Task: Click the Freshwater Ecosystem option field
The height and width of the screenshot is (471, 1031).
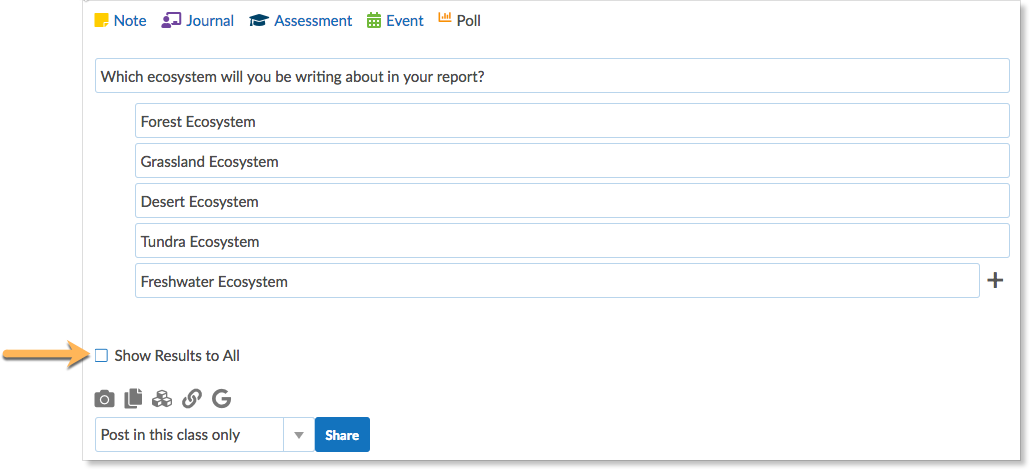Action: click(557, 282)
